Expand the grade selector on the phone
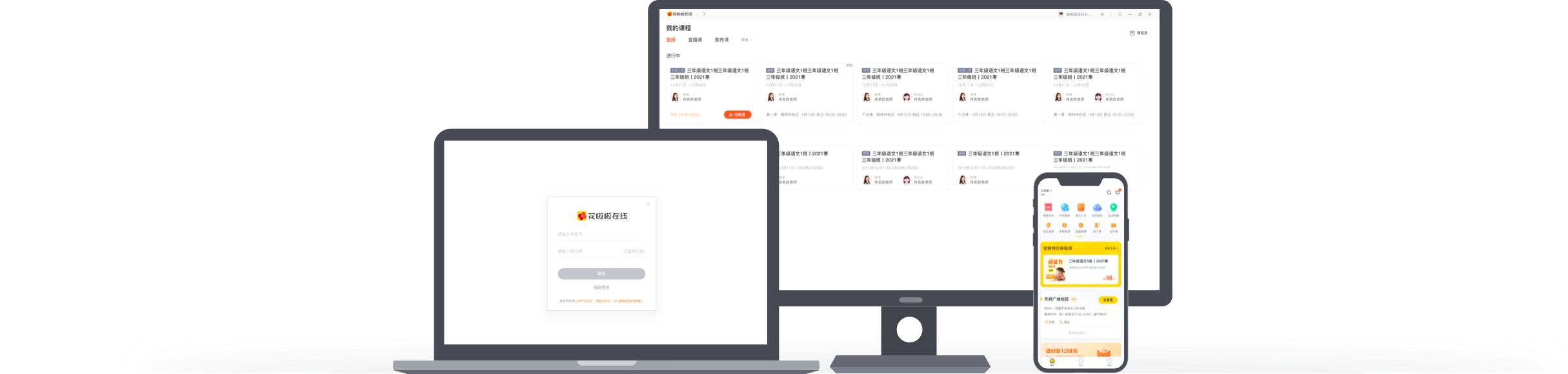Viewport: 1568px width, 374px height. click(1046, 191)
